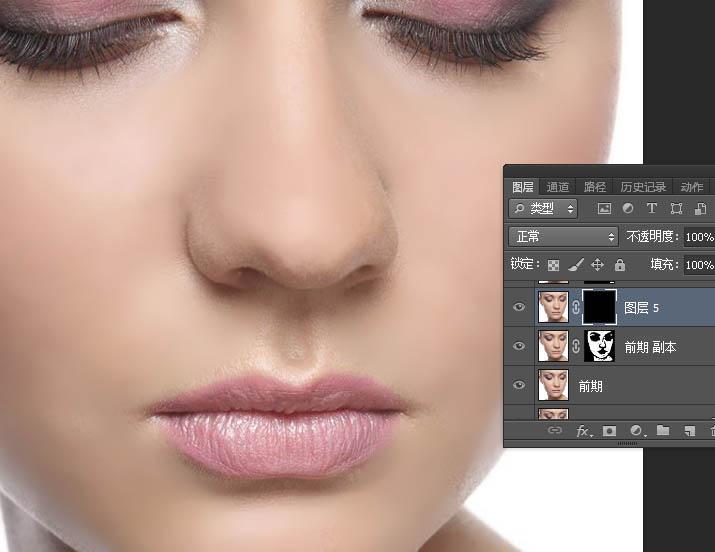Viewport: 715px width, 552px height.
Task: Select 图层 5 black mask thumbnail
Action: [x=599, y=307]
